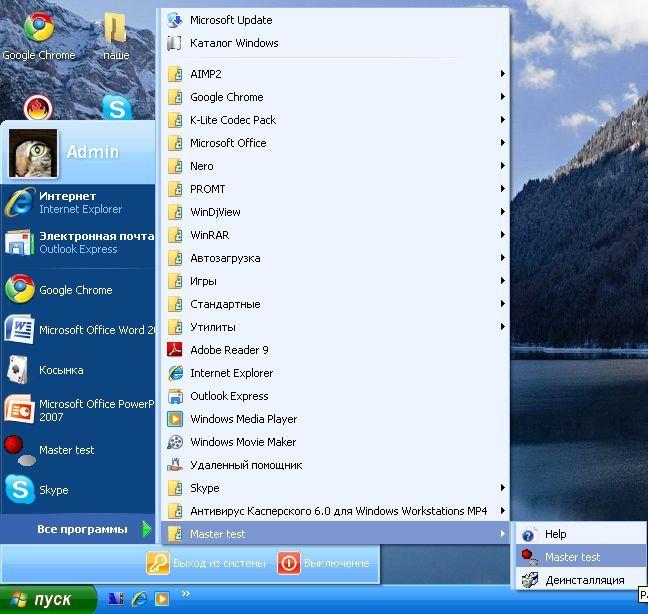
Task: Open Outlook Express via Электронная почта
Action: click(78, 243)
